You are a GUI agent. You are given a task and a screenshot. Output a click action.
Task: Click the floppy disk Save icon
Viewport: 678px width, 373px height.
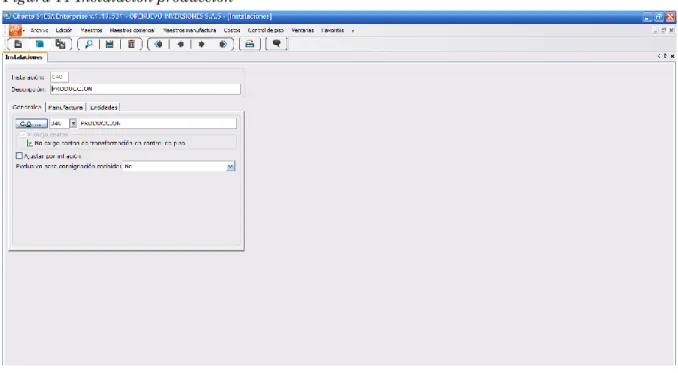pyautogui.click(x=110, y=44)
